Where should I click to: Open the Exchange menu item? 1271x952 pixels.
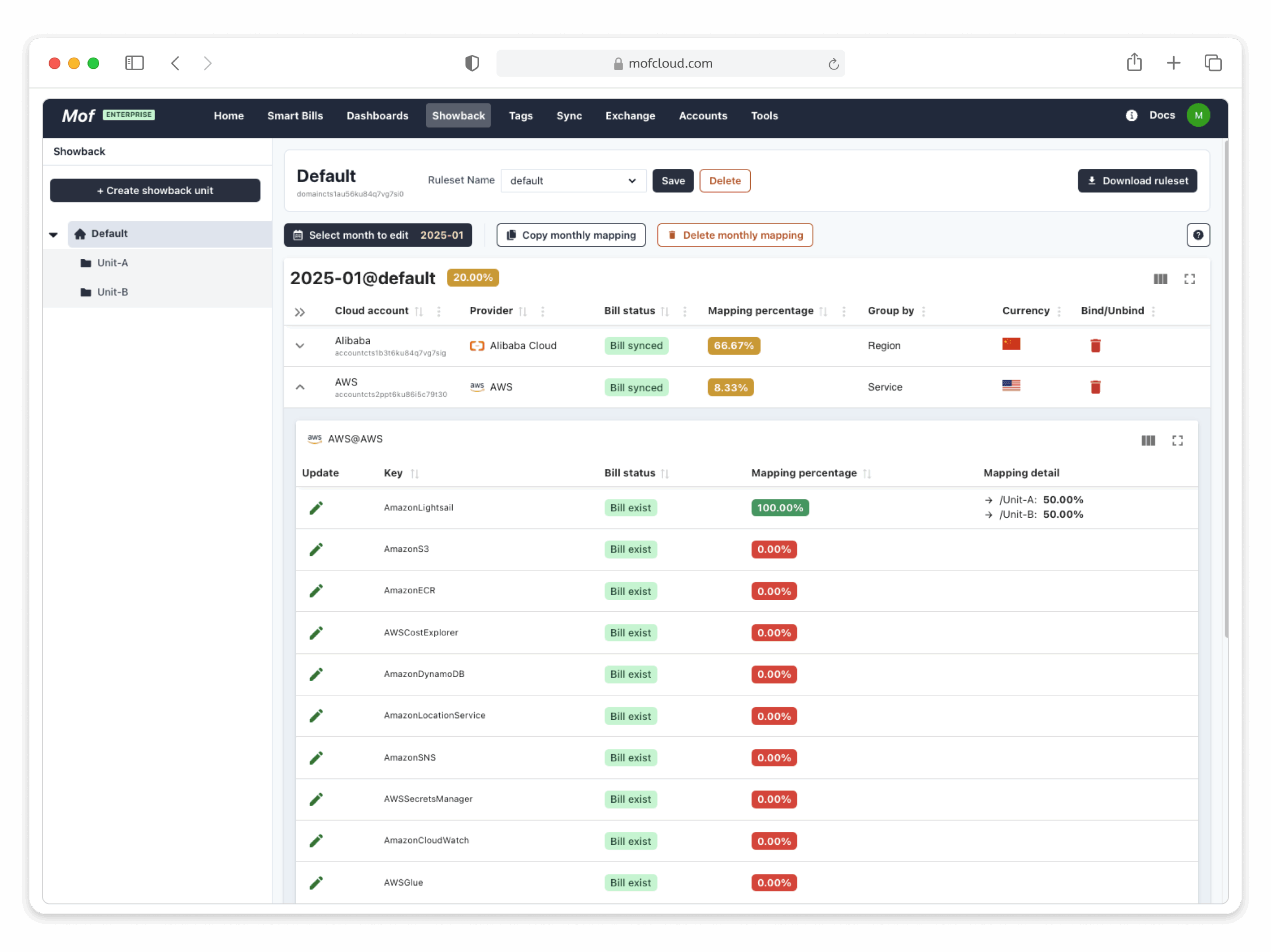click(x=630, y=116)
